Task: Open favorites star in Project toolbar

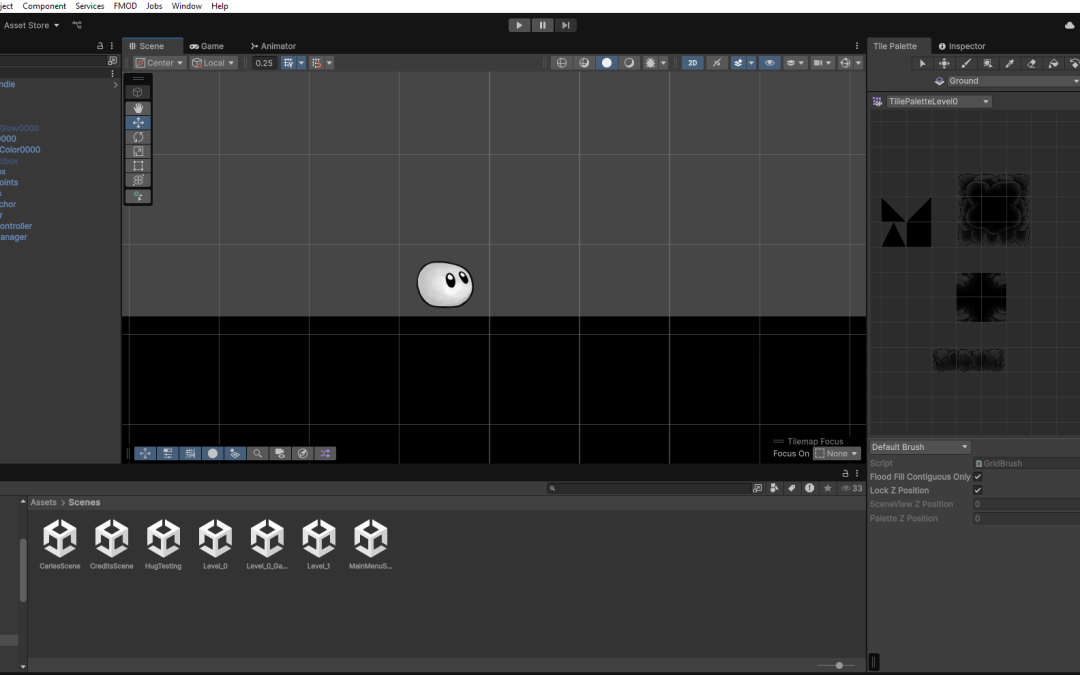Action: tap(827, 488)
